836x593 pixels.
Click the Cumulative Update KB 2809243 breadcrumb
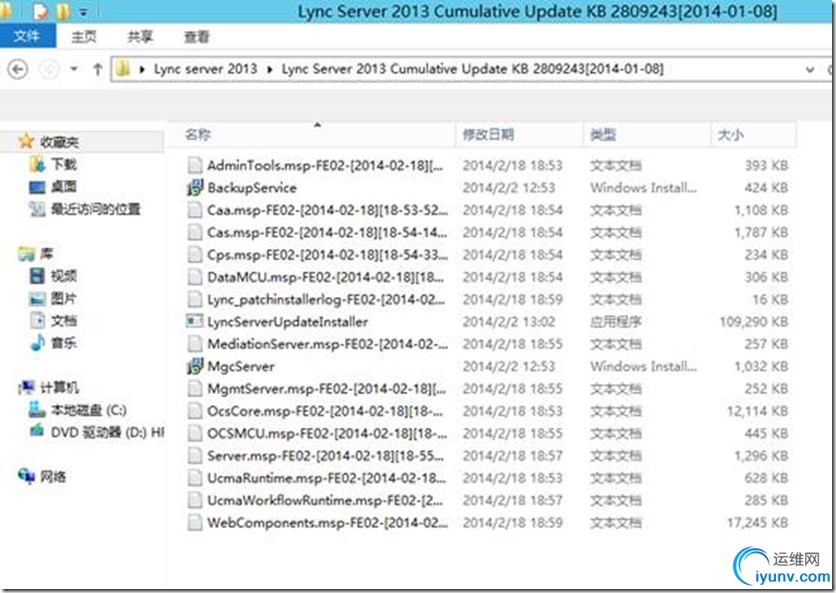pyautogui.click(x=472, y=69)
